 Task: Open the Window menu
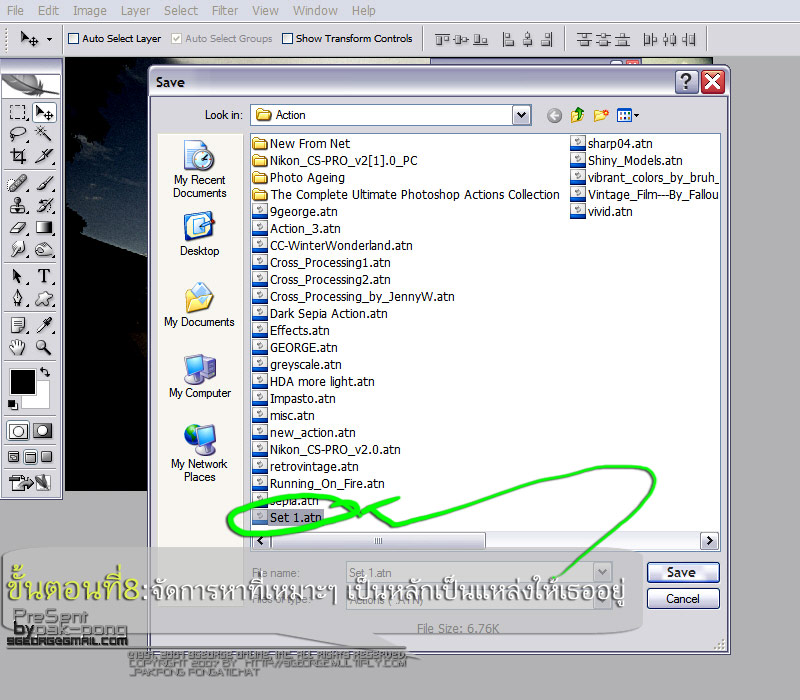tap(315, 10)
